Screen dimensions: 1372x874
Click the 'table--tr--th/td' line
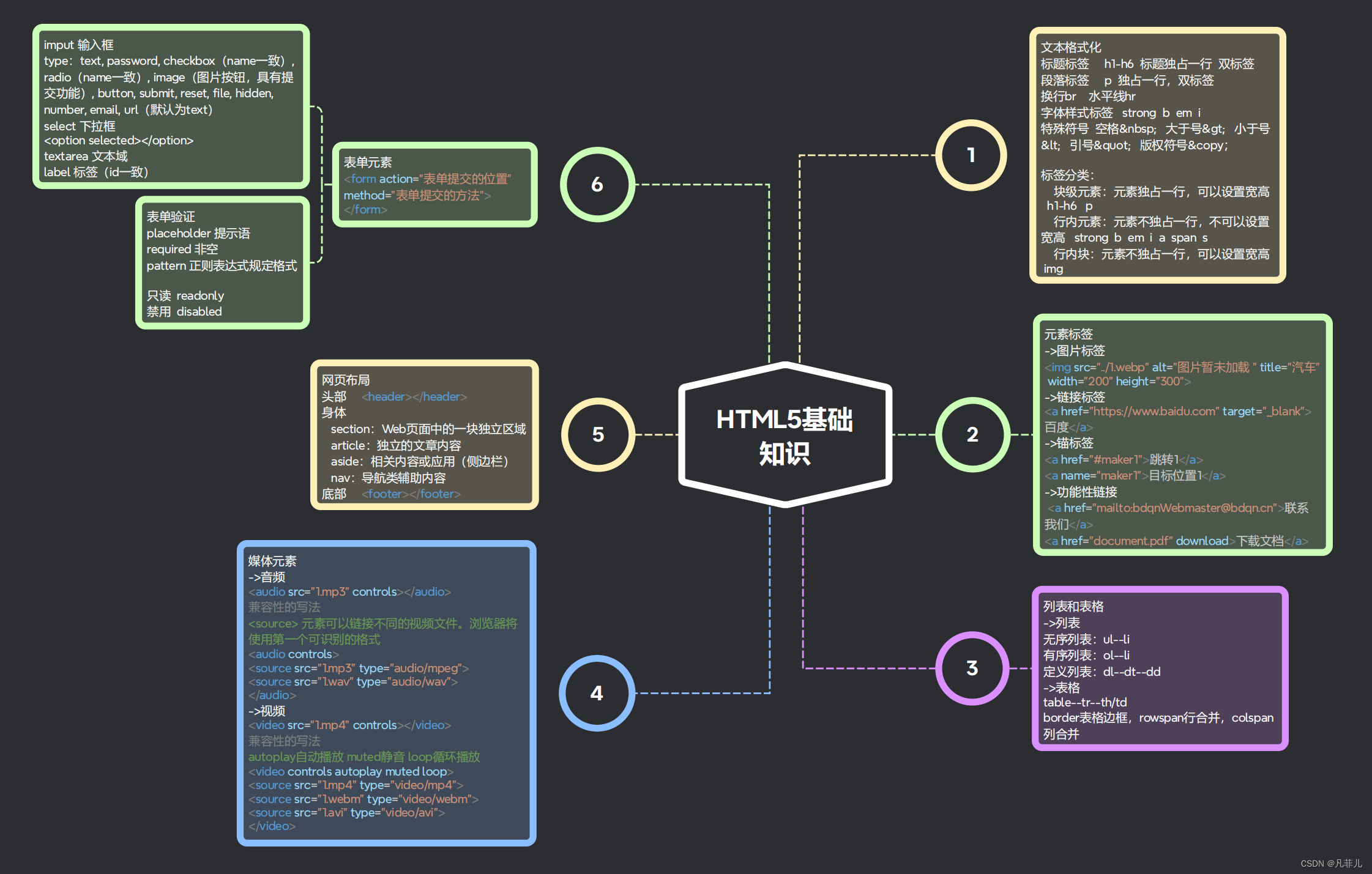click(1085, 703)
